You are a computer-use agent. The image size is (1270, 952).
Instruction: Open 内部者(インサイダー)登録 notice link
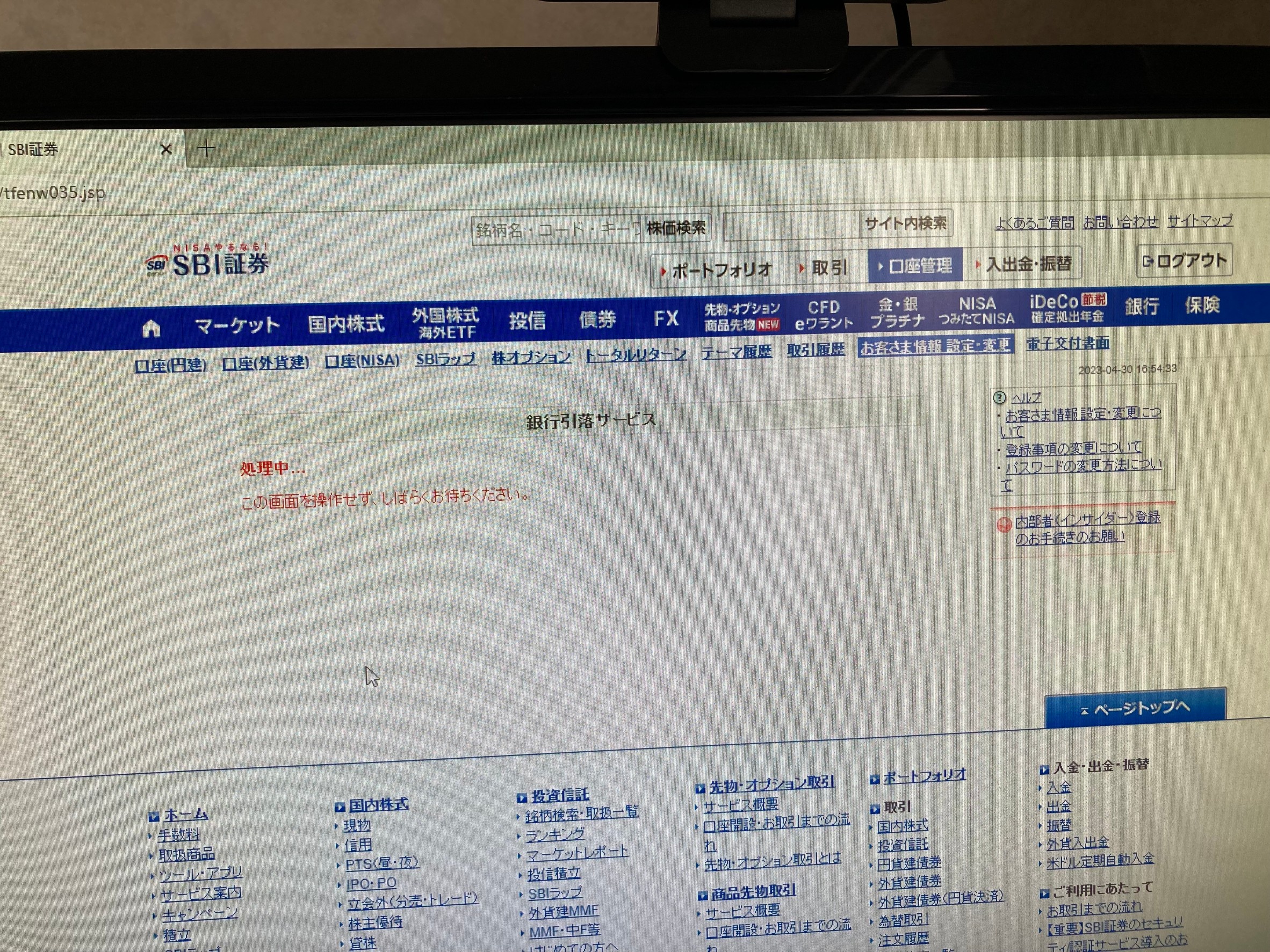click(1087, 527)
